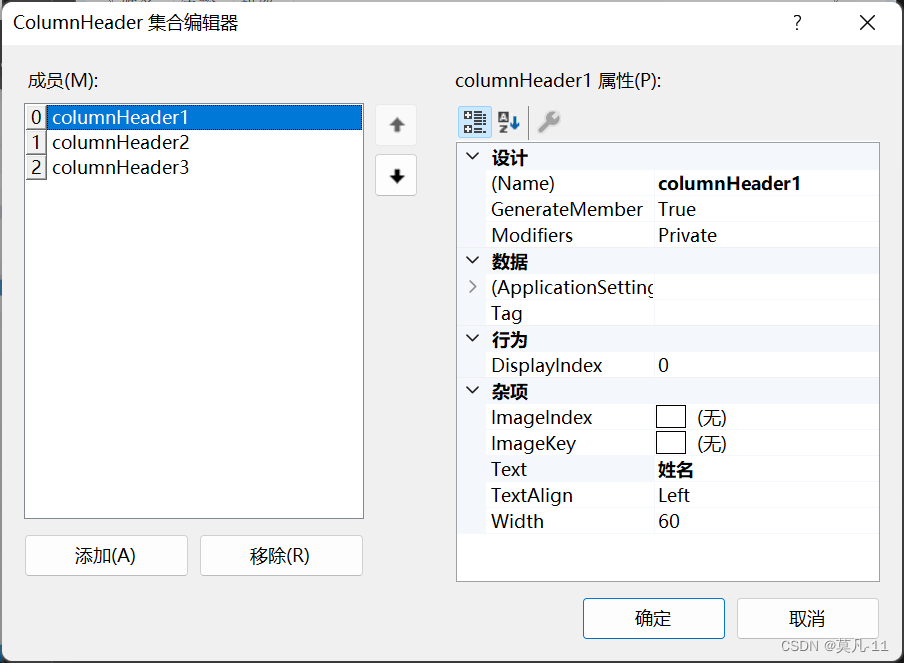Viewport: 904px width, 663px height.
Task: Select the ImageKey property label
Action: (x=533, y=443)
